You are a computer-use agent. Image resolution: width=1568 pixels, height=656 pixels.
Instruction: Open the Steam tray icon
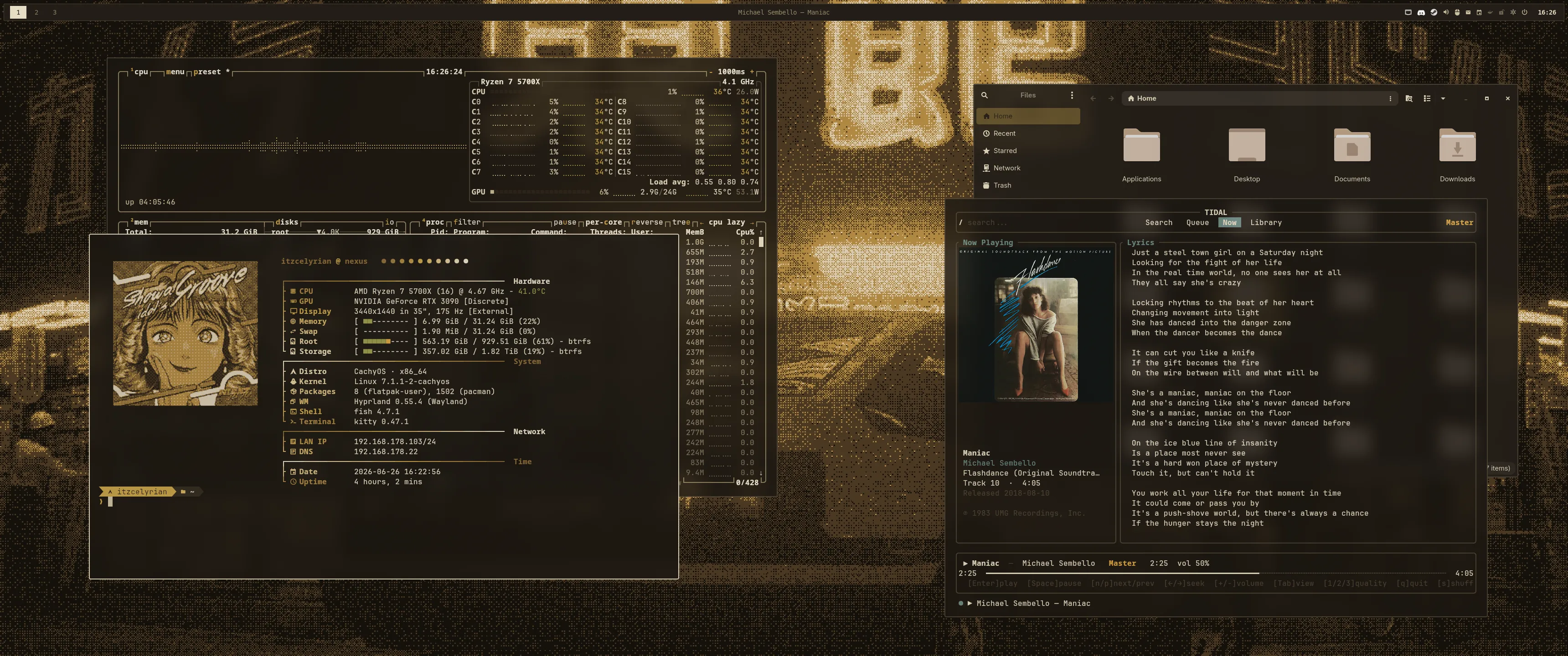(1434, 12)
